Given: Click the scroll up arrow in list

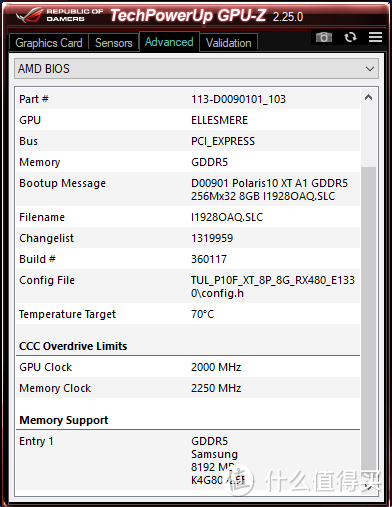Looking at the screenshot, I should [x=368, y=97].
